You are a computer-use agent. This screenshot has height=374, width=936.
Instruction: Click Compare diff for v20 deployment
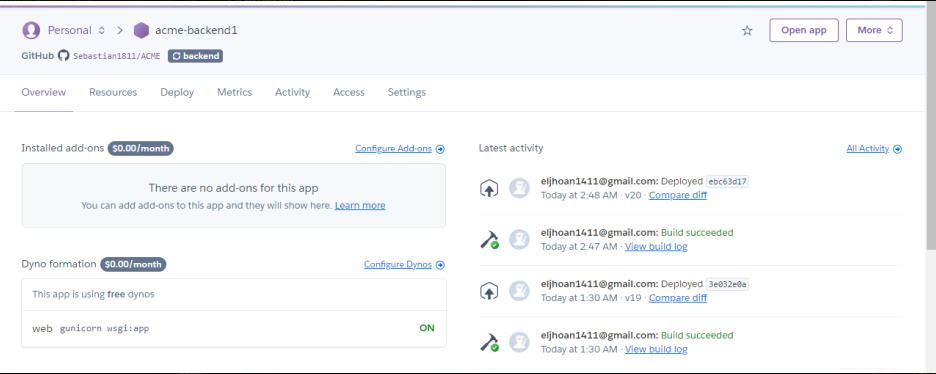[678, 195]
